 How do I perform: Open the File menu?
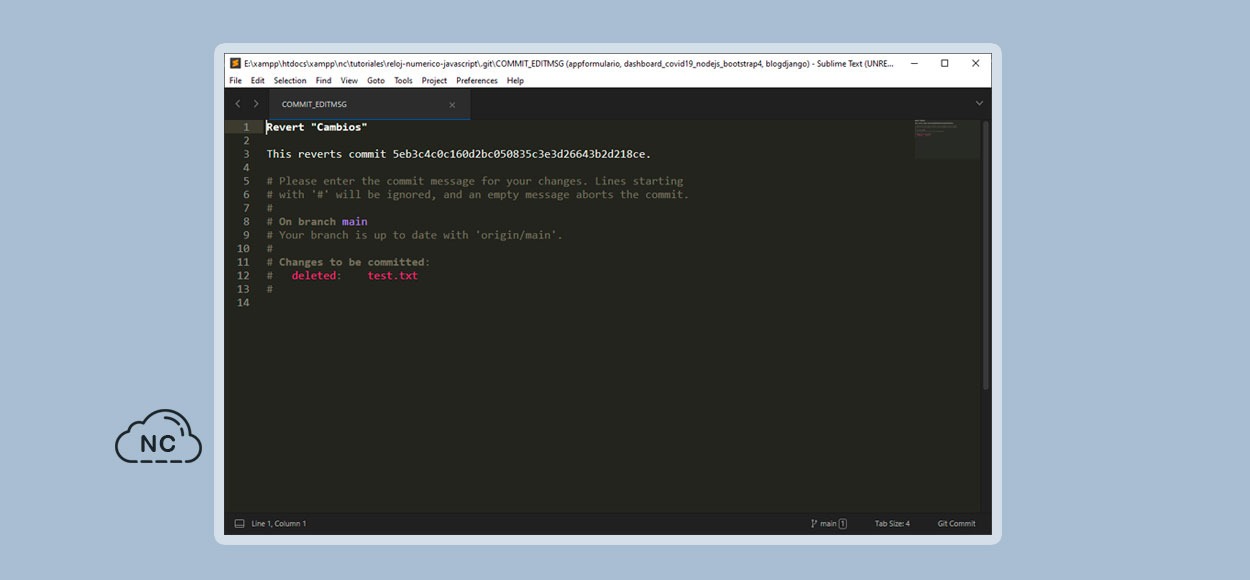coord(235,81)
